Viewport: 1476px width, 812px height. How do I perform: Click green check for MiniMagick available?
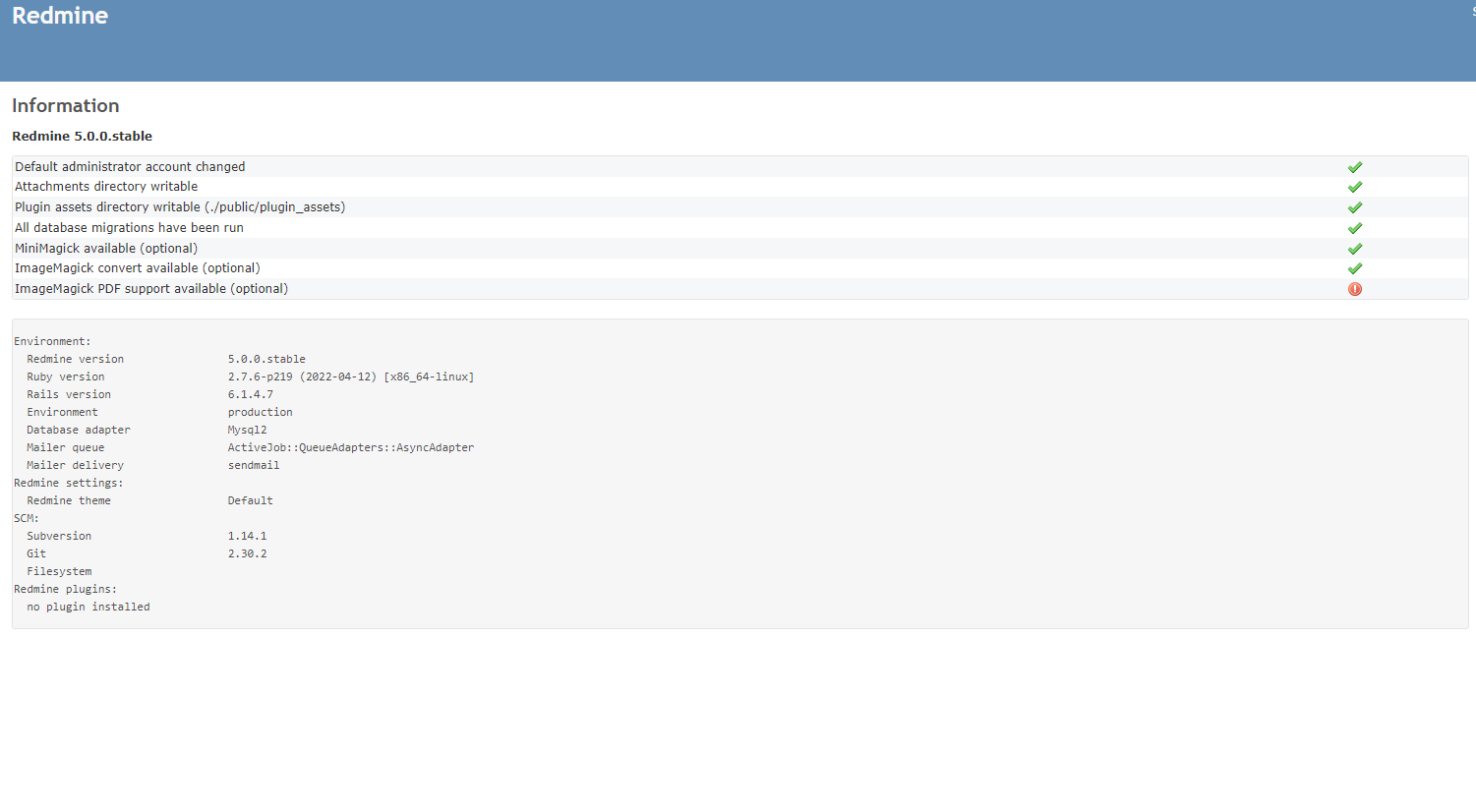click(x=1354, y=249)
